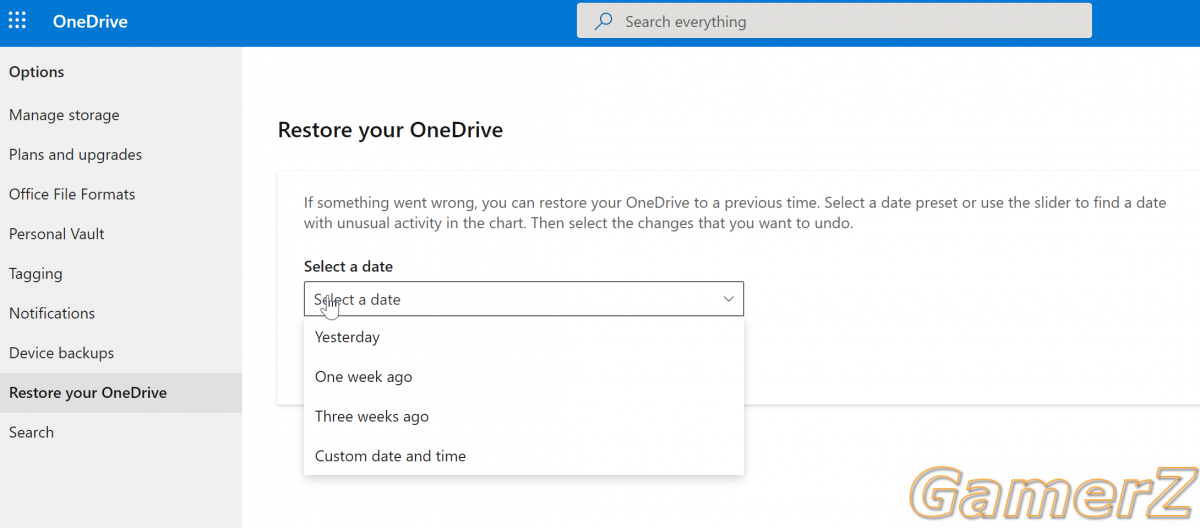
Task: Choose Yesterday from date list
Action: click(x=524, y=337)
